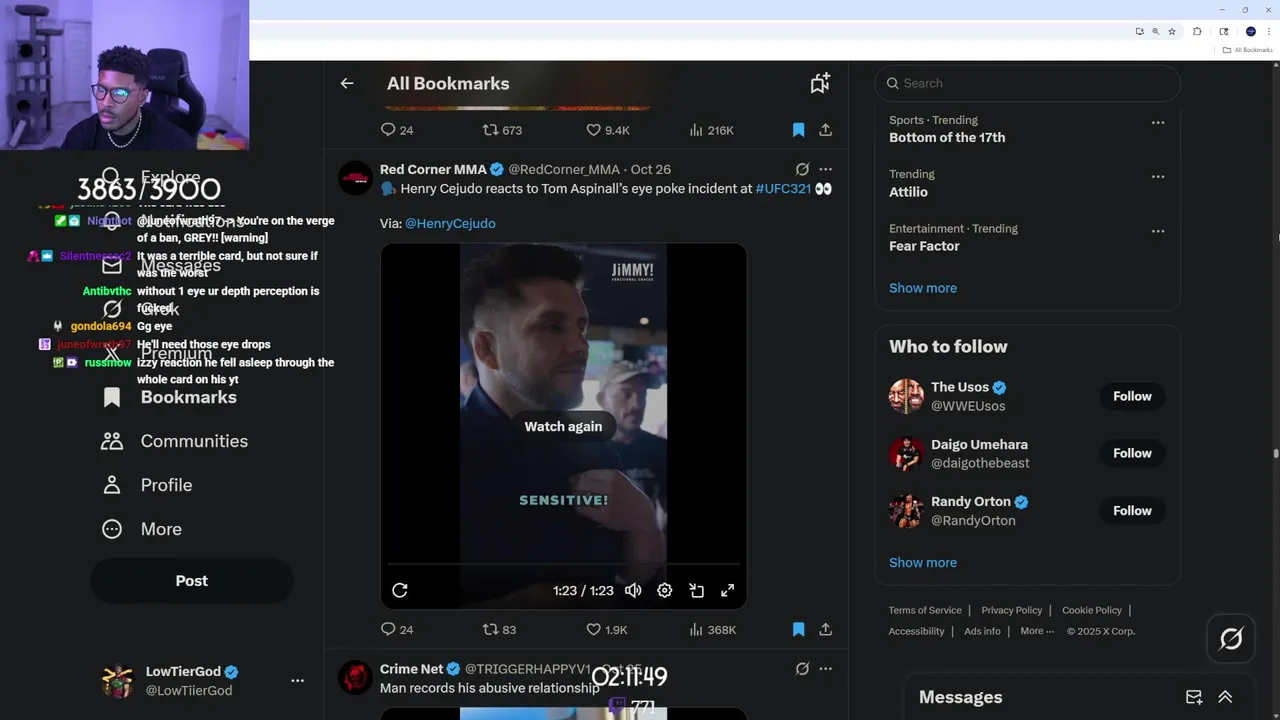The width and height of the screenshot is (1280, 720).
Task: Open the All Bookmarks folder in Chrome
Action: click(x=1247, y=50)
